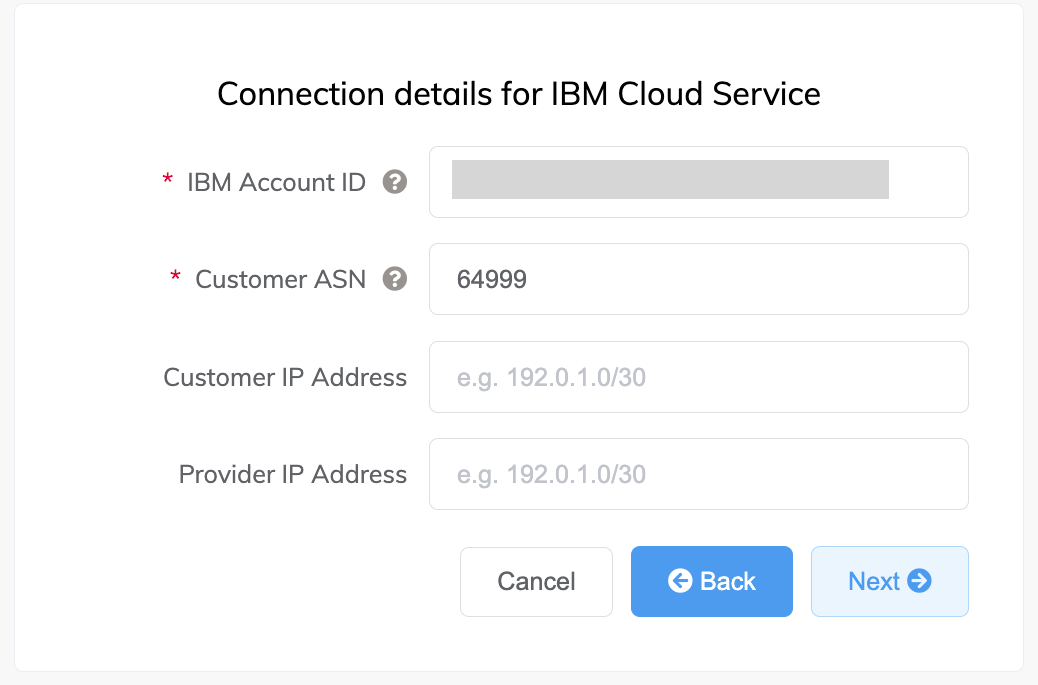Focus the Provider IP Address field

tap(698, 474)
